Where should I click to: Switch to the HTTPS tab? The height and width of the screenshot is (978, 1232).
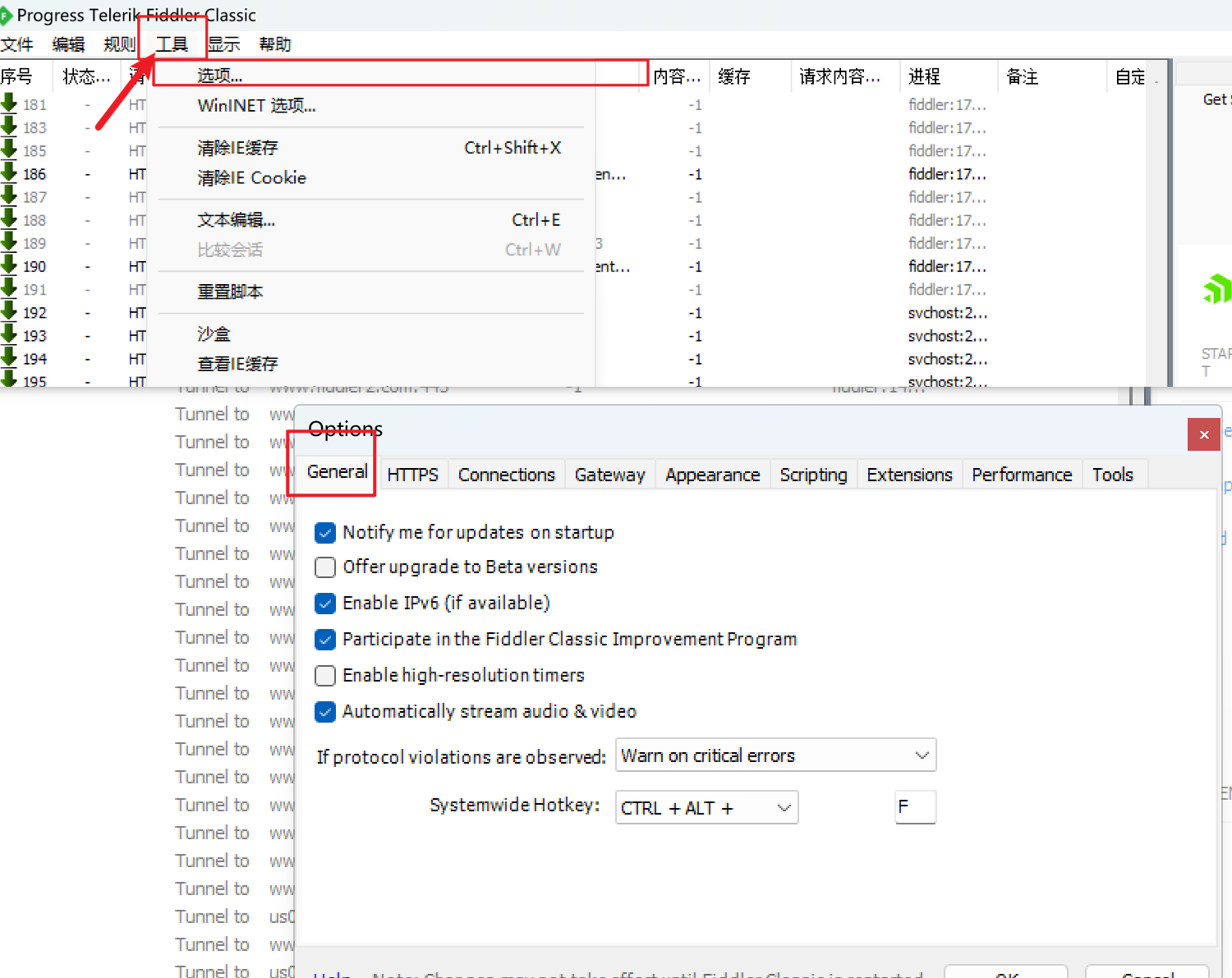point(412,475)
